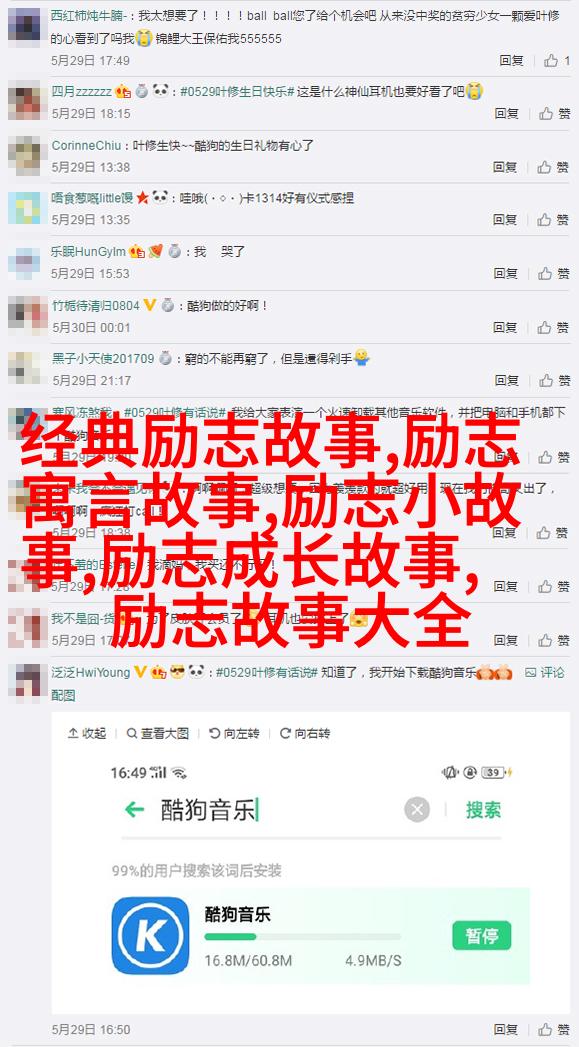Reply to 竹栀待清归0804's comment
Screen dimensions: 579x1047
coord(506,327)
